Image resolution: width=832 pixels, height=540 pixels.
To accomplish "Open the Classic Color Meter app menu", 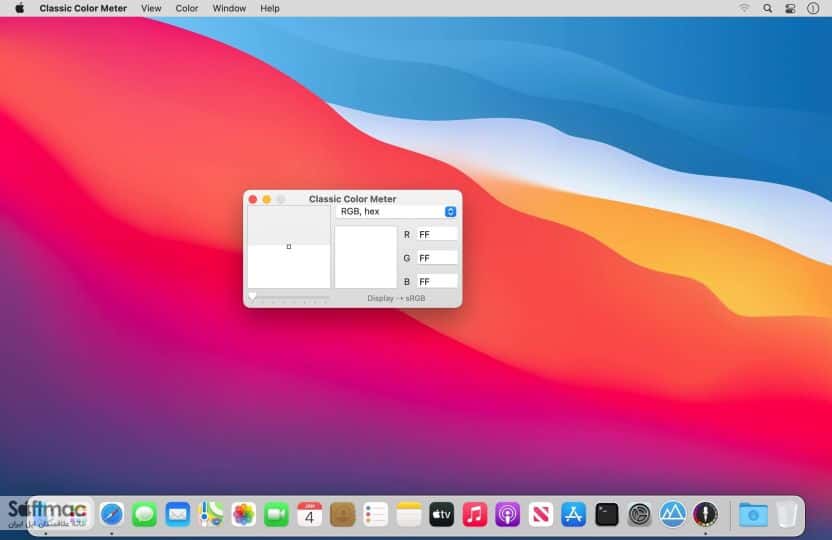I will pos(83,8).
